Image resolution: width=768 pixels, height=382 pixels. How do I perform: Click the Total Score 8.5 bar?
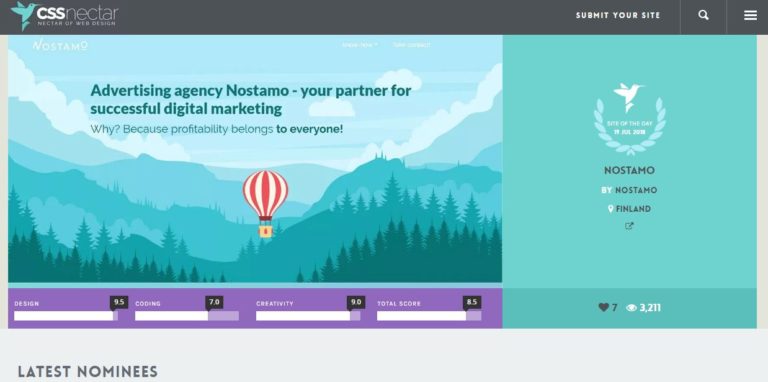429,316
